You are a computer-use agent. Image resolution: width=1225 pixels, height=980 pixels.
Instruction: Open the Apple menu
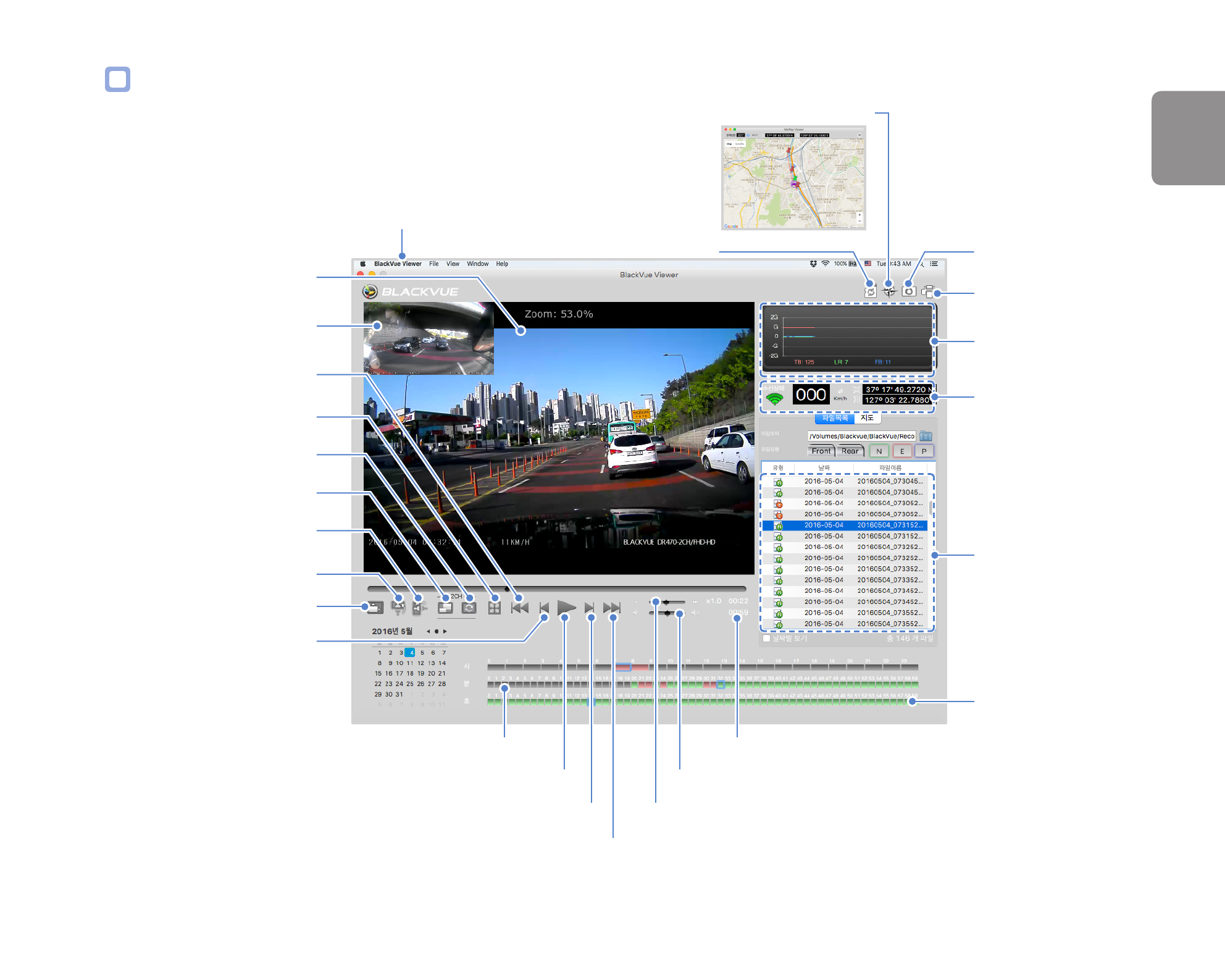click(363, 264)
